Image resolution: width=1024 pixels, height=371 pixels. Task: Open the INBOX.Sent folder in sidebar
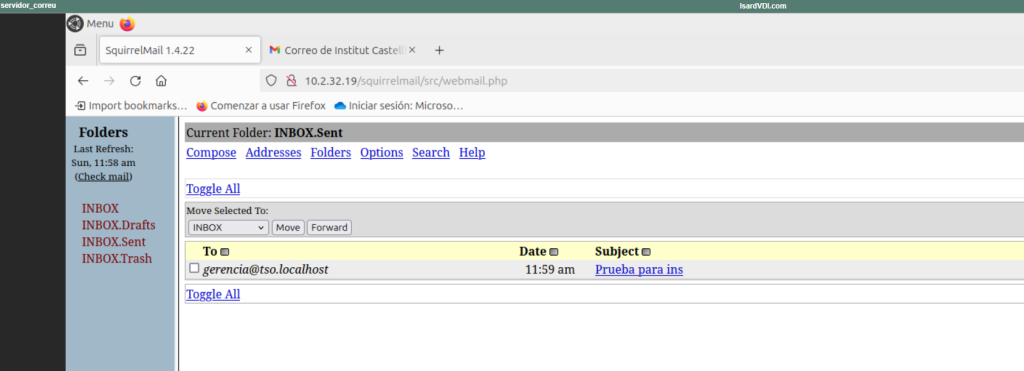(114, 242)
